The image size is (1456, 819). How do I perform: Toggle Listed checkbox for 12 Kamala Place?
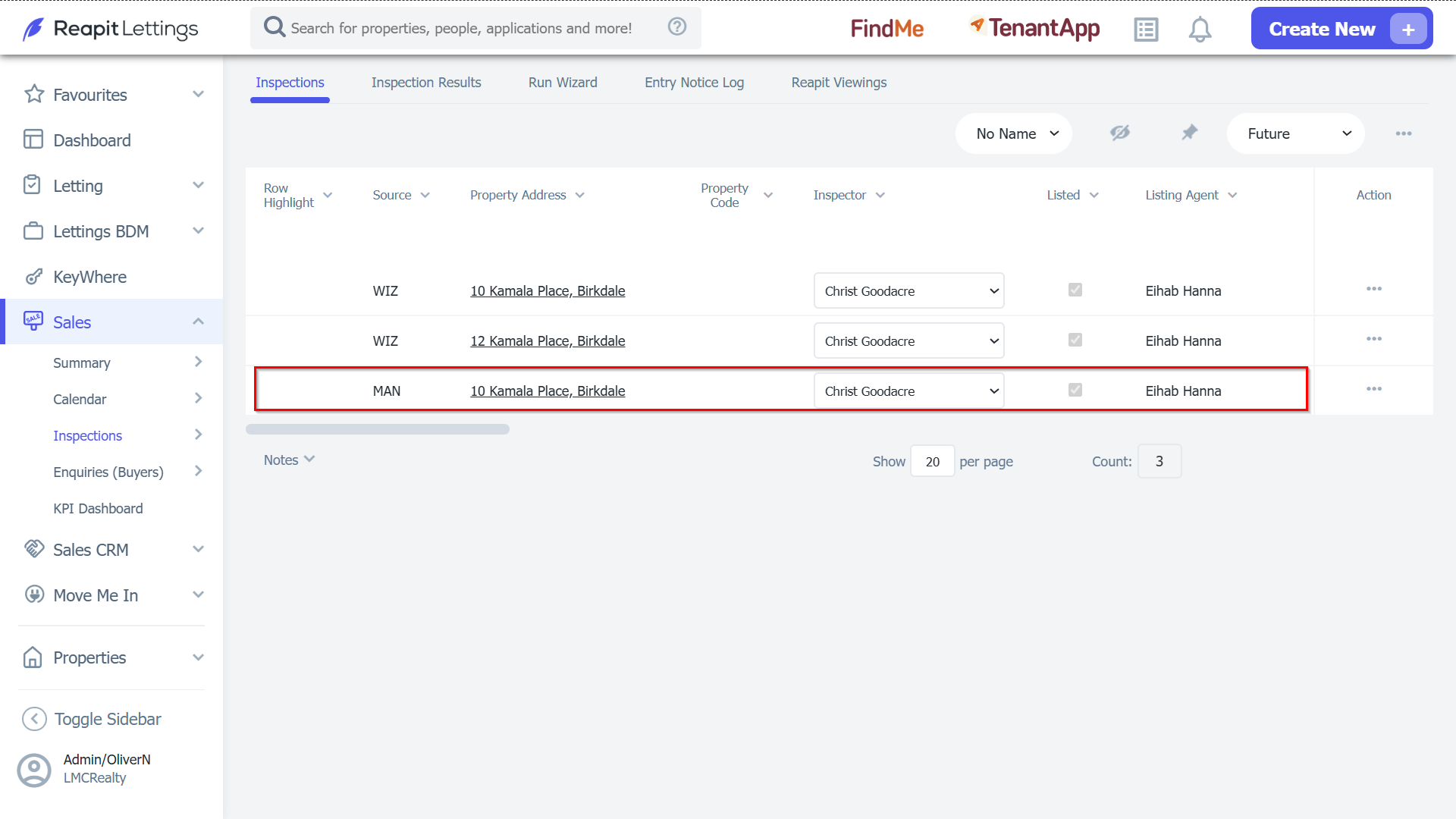[1075, 340]
